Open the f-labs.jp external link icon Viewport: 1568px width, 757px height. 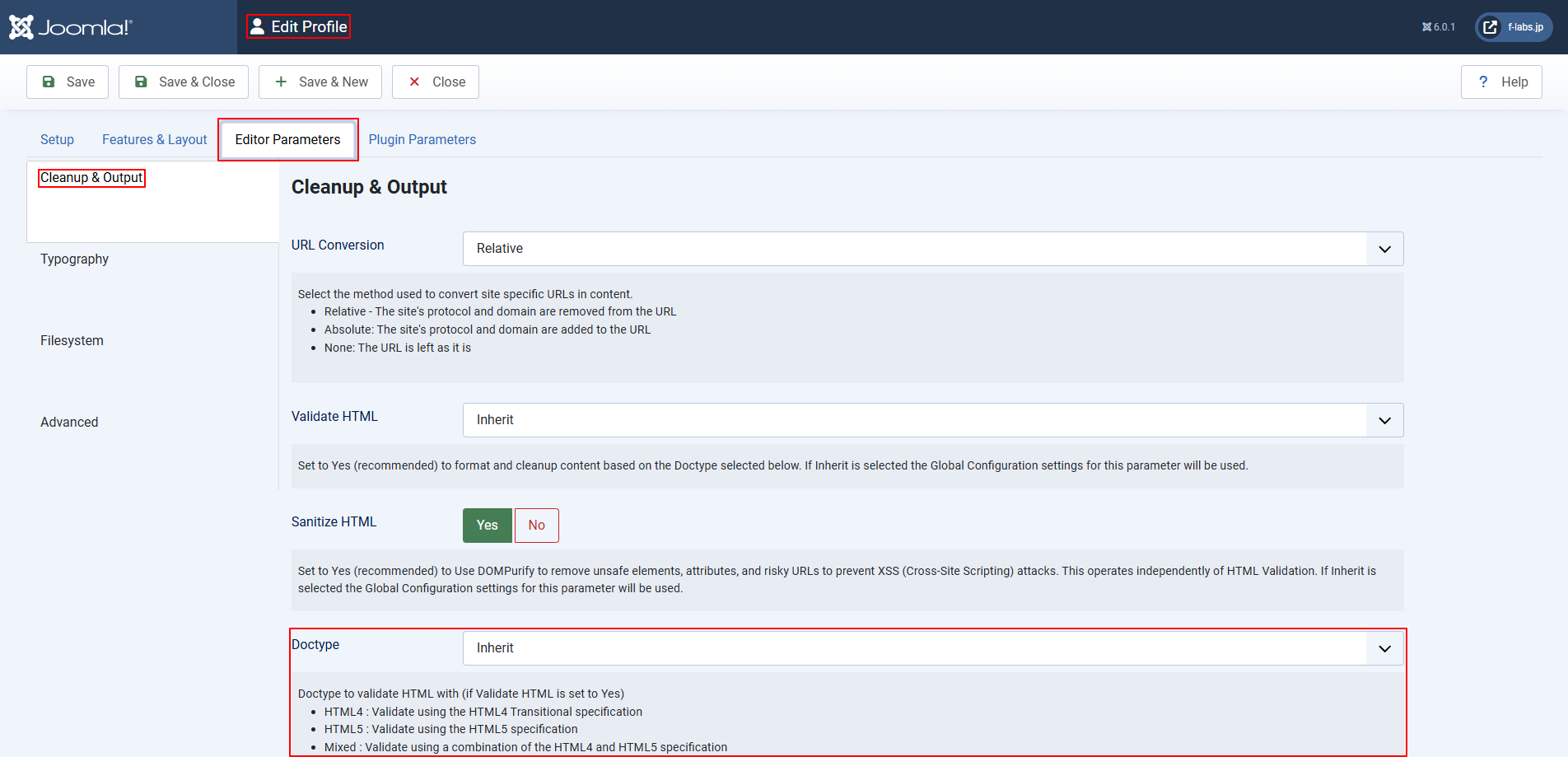coord(1490,27)
